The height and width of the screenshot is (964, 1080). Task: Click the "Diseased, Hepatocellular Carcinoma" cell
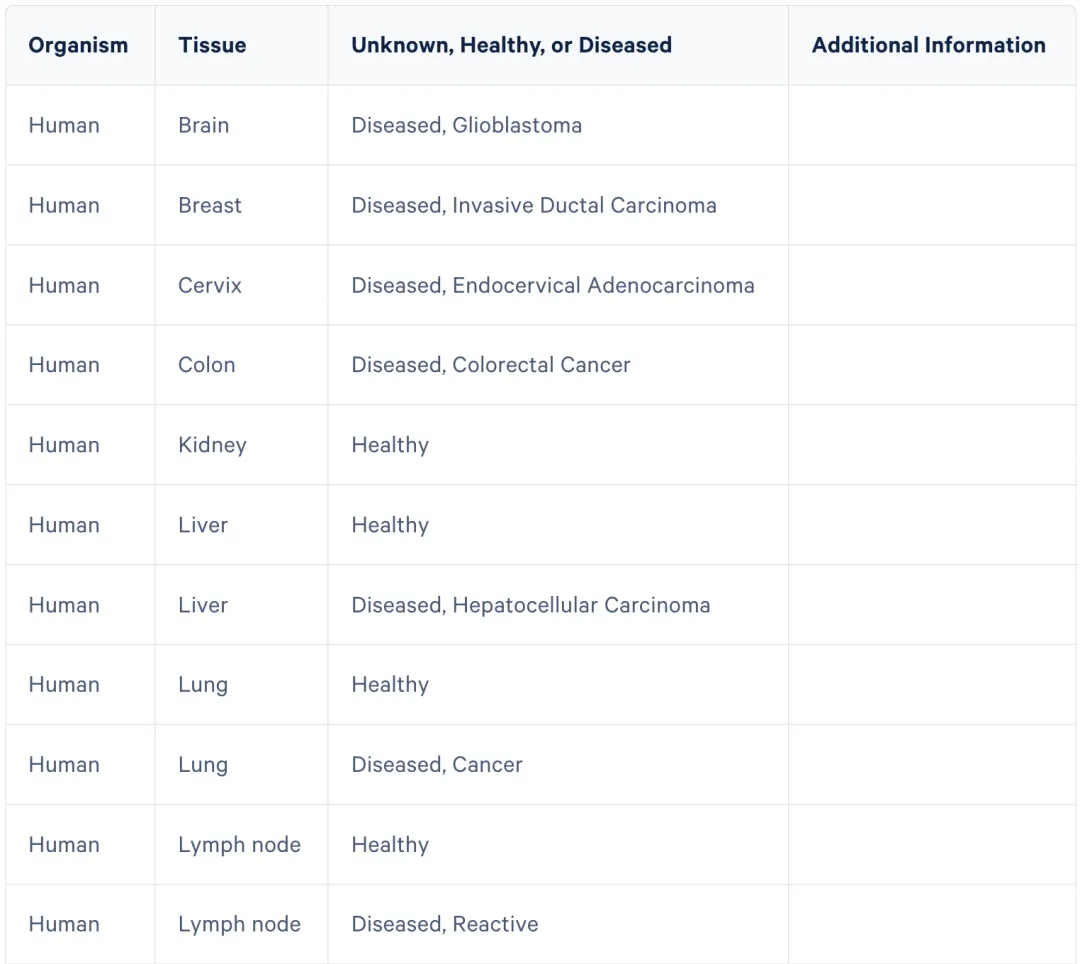(x=530, y=605)
